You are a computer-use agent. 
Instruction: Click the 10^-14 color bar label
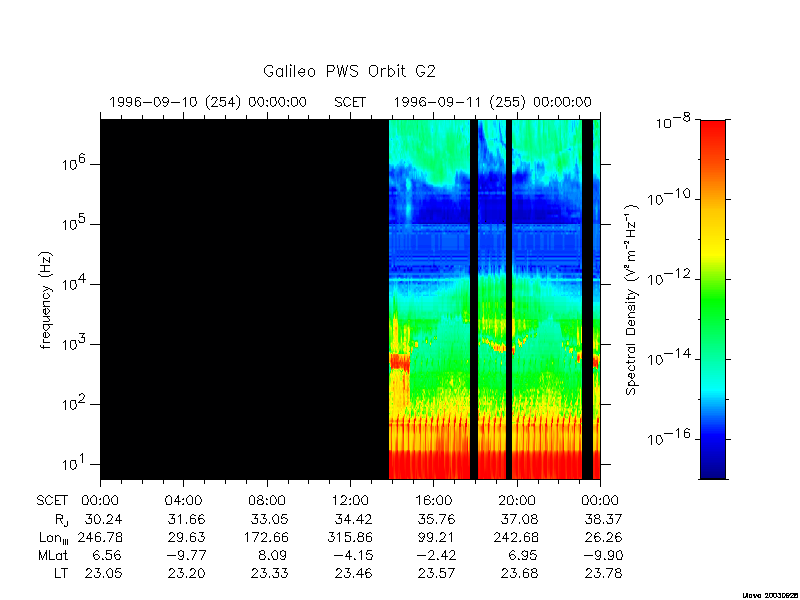pos(668,357)
